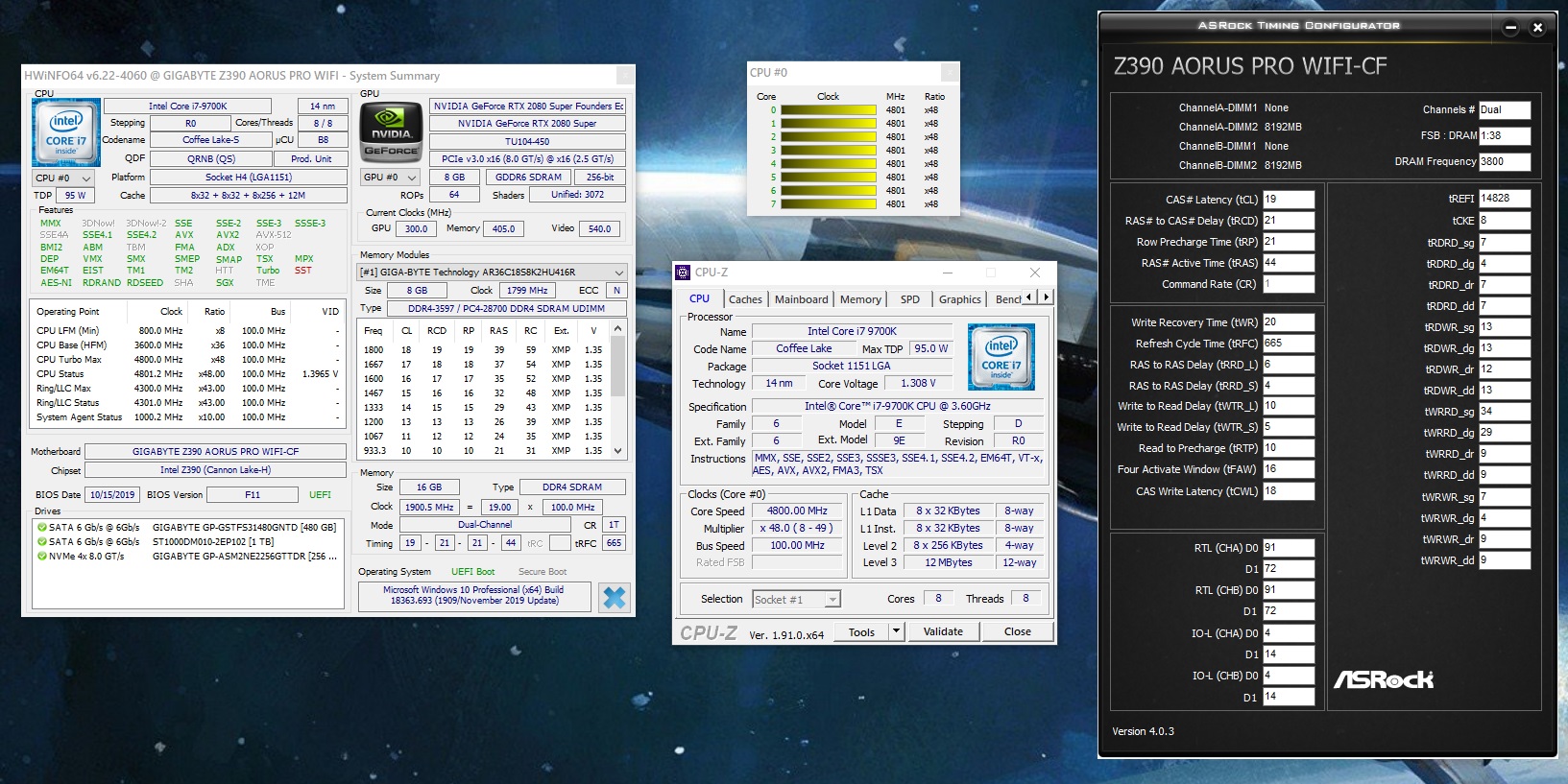Click the Coffee Lake-S codename value in HWiNFO

pyautogui.click(x=211, y=140)
